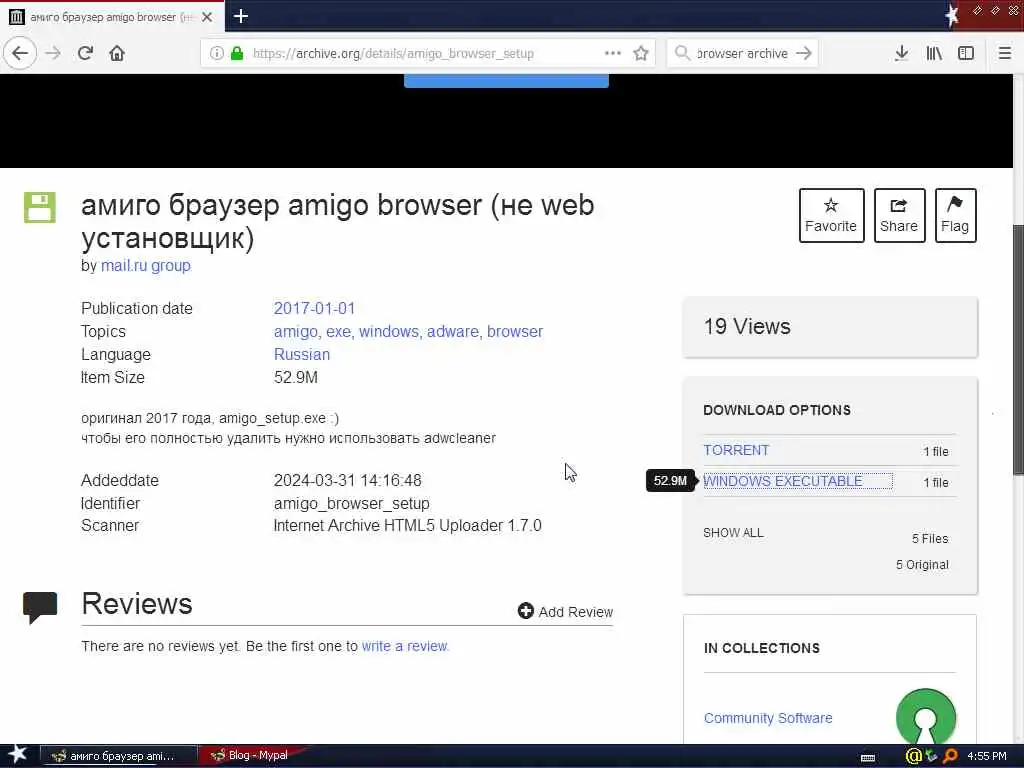The width and height of the screenshot is (1024, 768).
Task: Click the green Community Software logo thumbnail
Action: pos(925,716)
